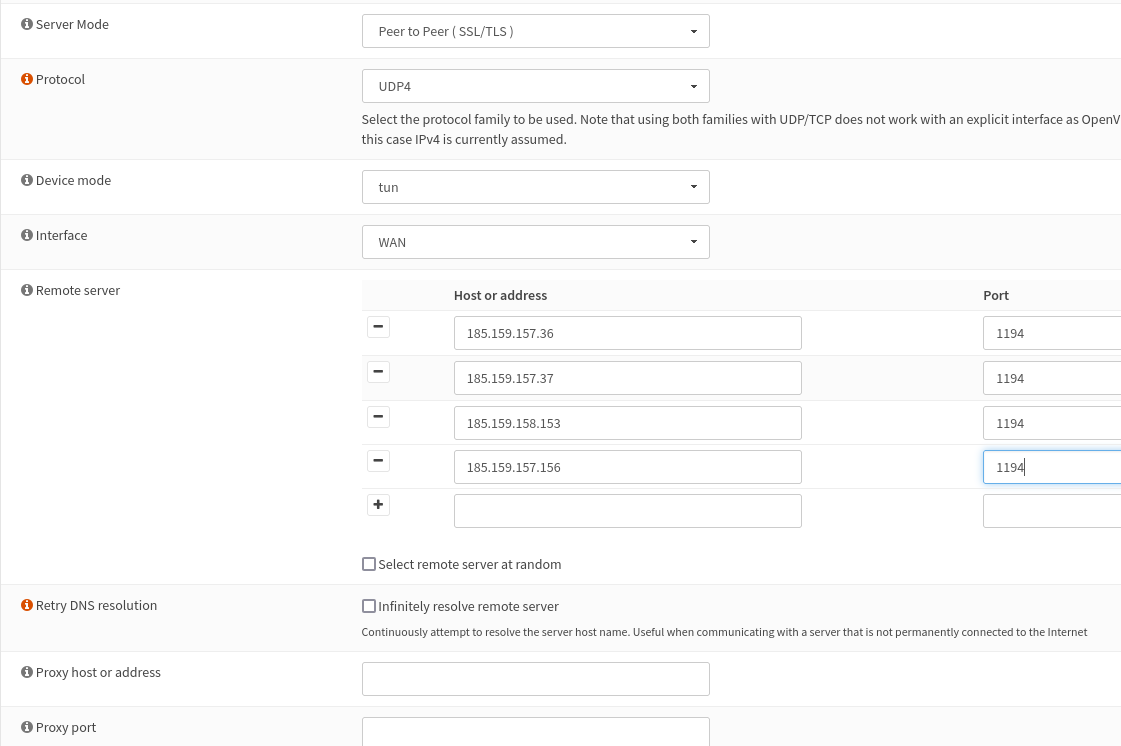Edit the 185.159.157.37 host field
Image resolution: width=1121 pixels, height=746 pixels.
point(628,378)
